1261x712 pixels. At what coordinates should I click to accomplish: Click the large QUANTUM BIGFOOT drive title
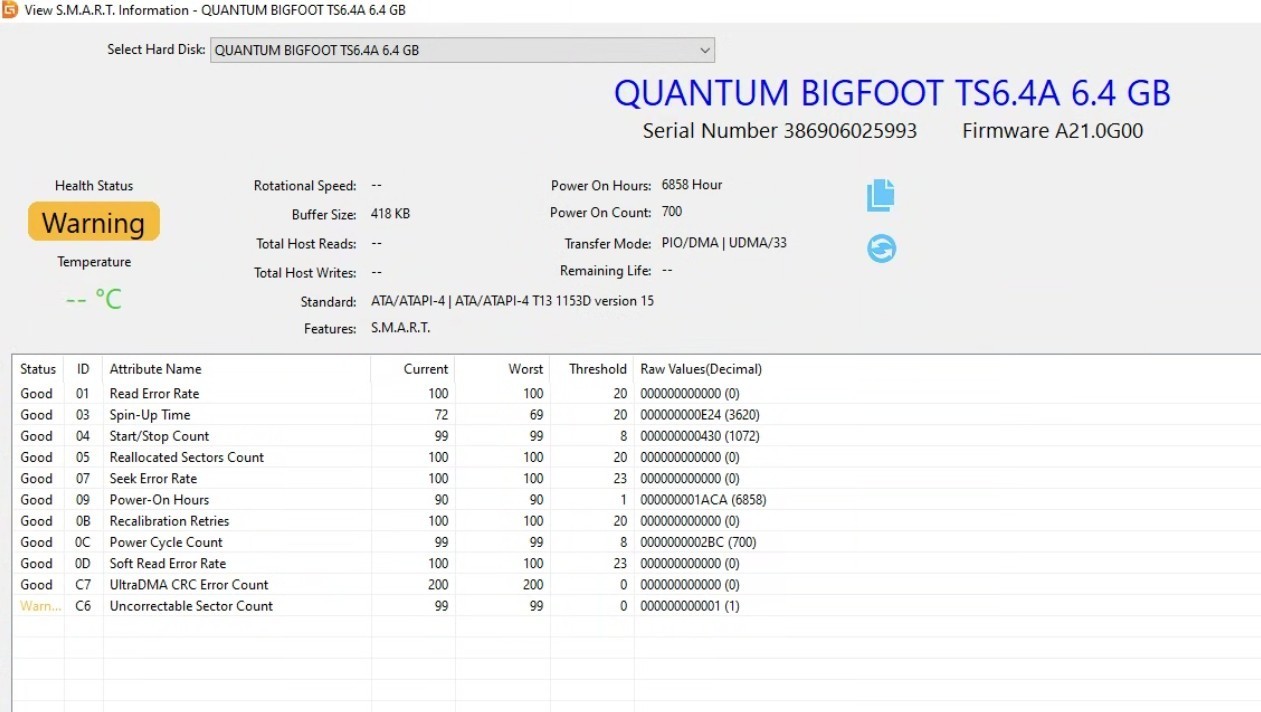click(892, 93)
